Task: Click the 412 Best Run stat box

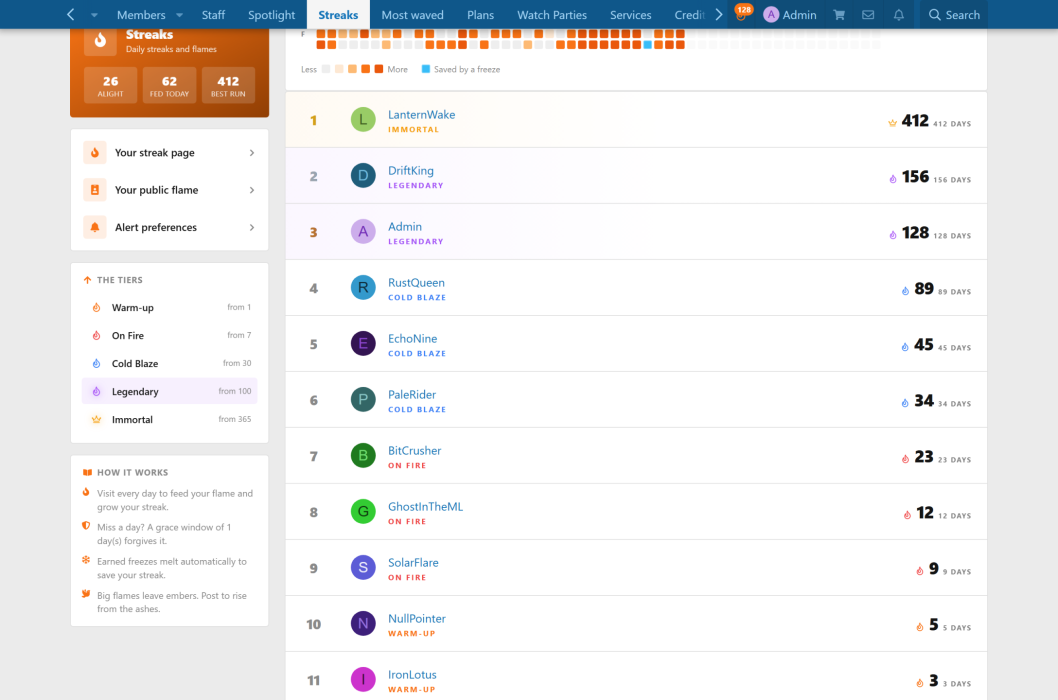Action: [228, 85]
